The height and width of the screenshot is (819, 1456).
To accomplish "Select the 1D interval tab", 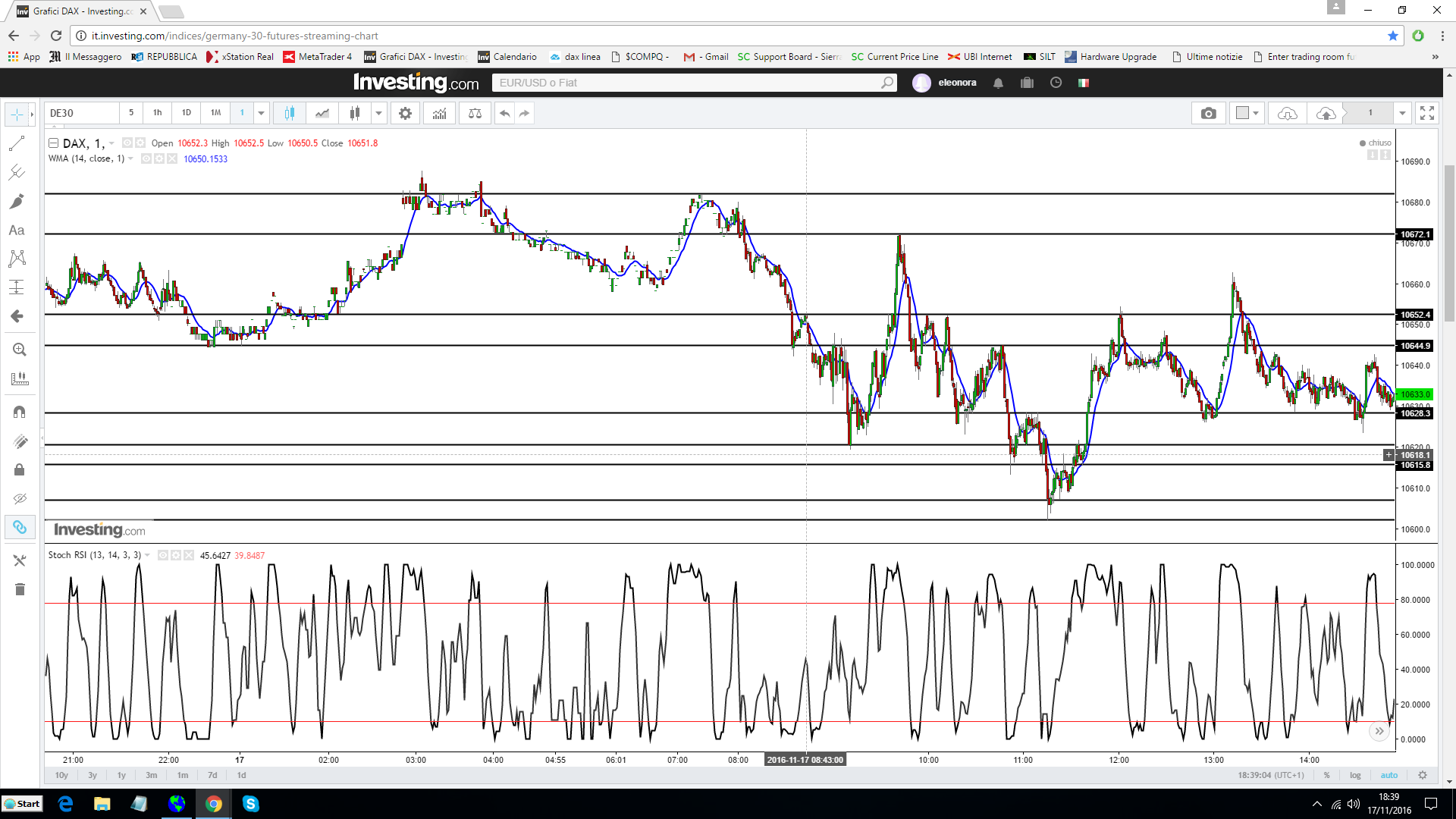I will click(187, 113).
